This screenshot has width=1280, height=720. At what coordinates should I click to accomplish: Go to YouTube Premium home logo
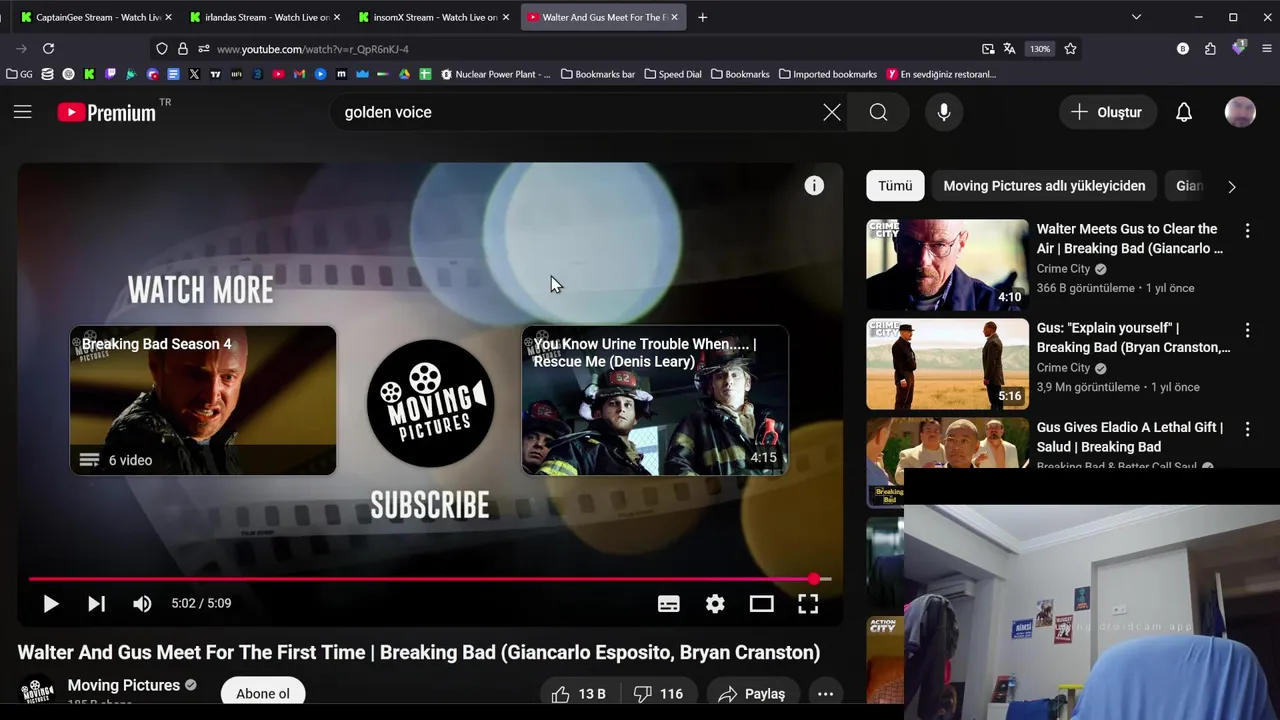point(108,112)
